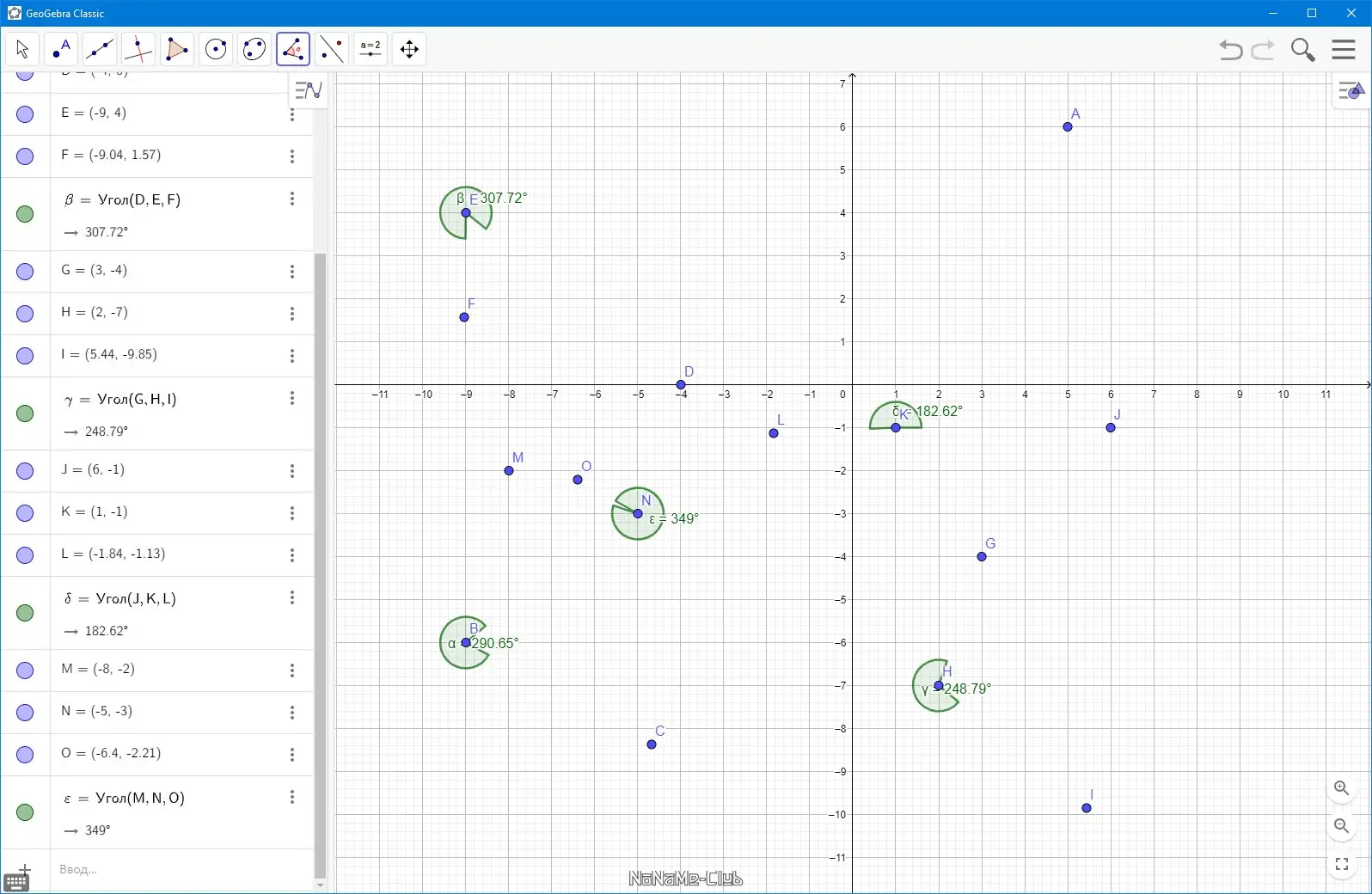This screenshot has width=1372, height=894.
Task: Toggle visibility of angle ε
Action: pyautogui.click(x=25, y=812)
